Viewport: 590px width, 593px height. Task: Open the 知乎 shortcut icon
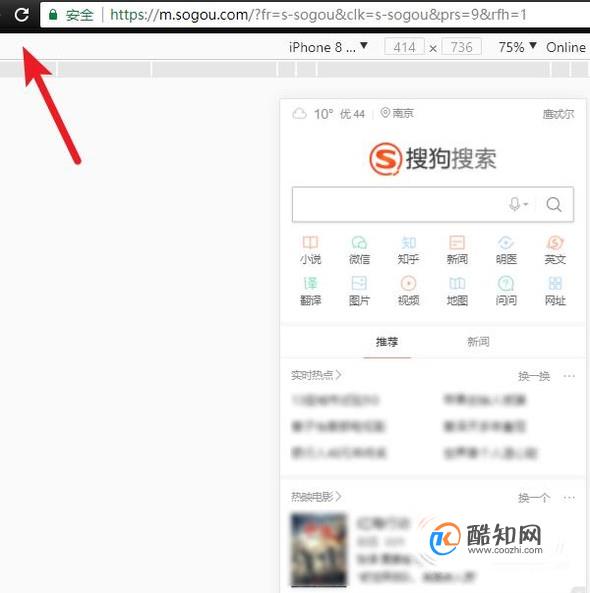pyautogui.click(x=408, y=250)
